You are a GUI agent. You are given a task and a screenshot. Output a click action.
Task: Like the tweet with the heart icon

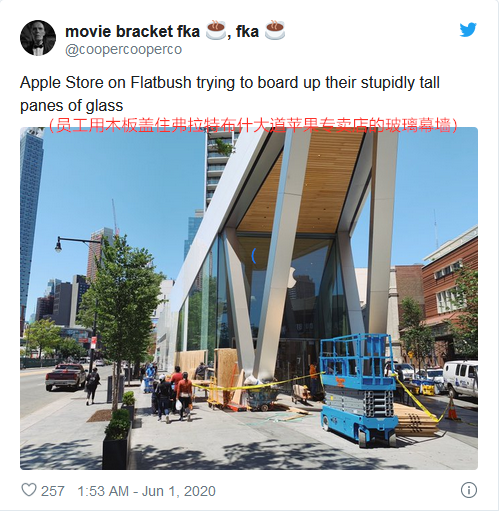[29, 490]
